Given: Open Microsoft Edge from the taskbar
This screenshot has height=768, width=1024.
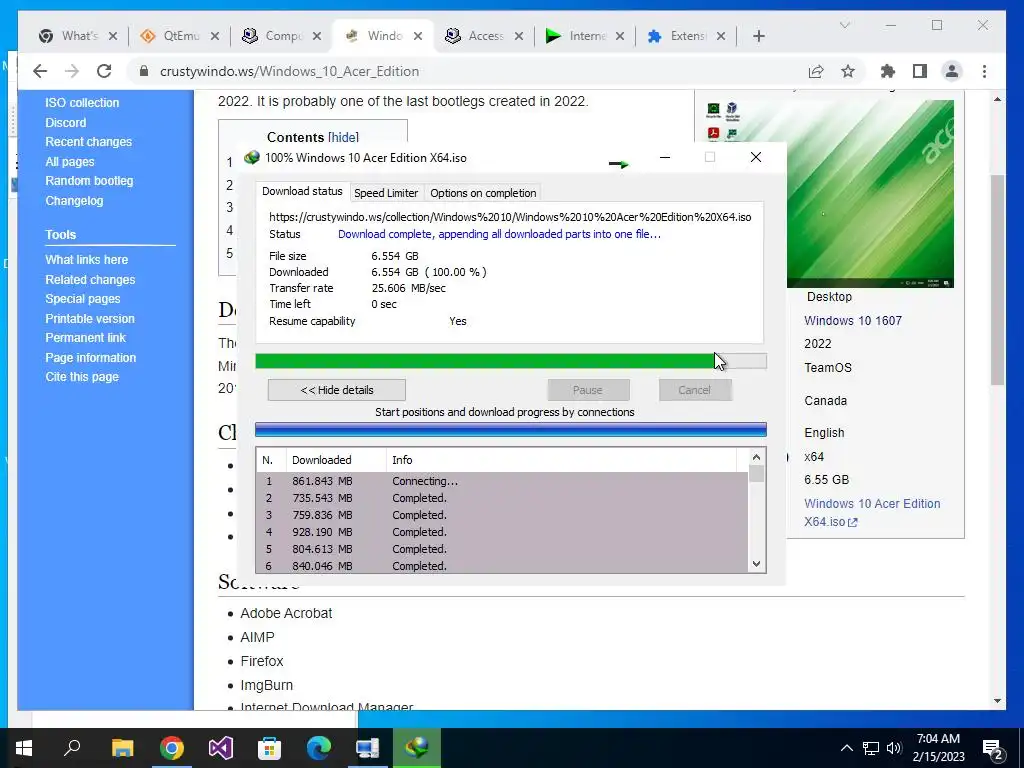Looking at the screenshot, I should click(319, 748).
